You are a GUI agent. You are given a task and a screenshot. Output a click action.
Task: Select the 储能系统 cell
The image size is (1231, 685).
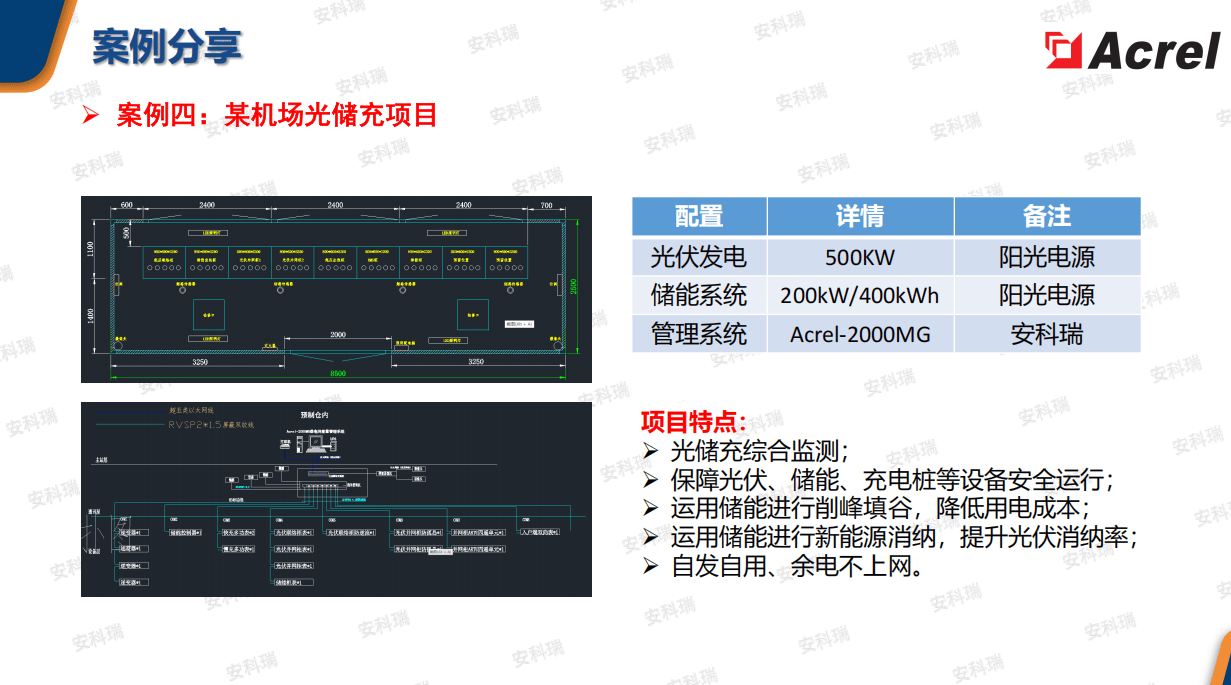(x=699, y=295)
